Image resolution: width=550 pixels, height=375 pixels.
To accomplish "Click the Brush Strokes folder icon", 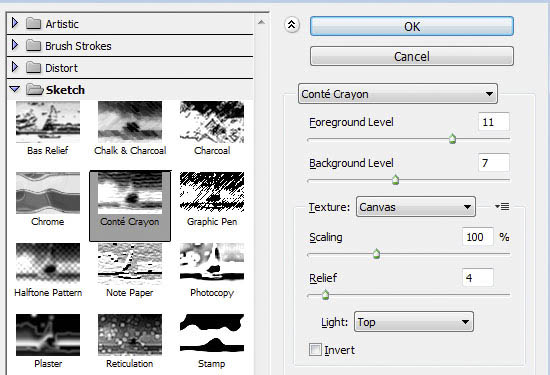I will [34, 45].
